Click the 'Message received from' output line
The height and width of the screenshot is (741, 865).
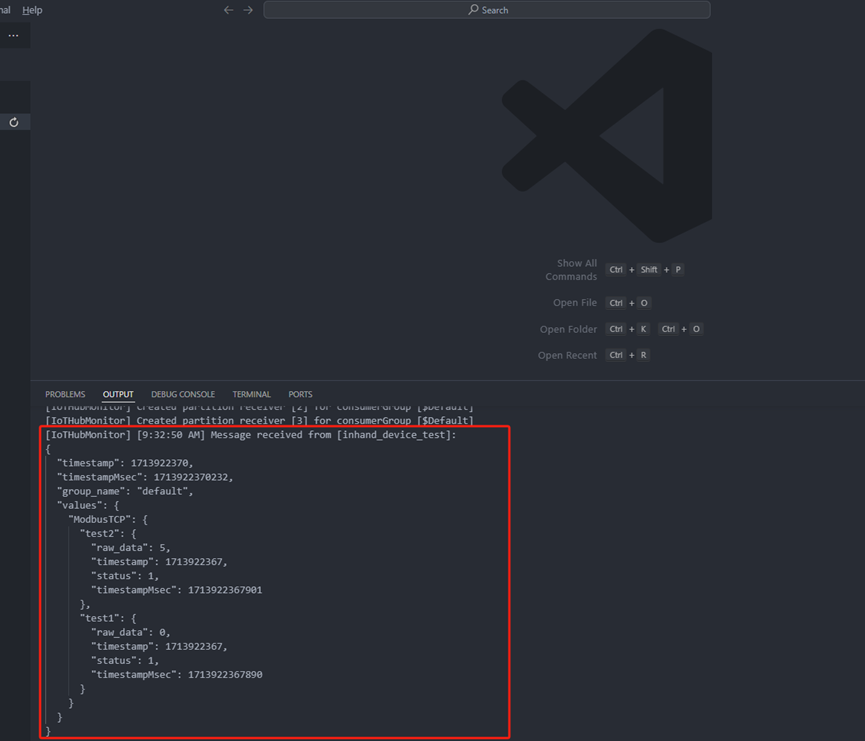coord(250,435)
